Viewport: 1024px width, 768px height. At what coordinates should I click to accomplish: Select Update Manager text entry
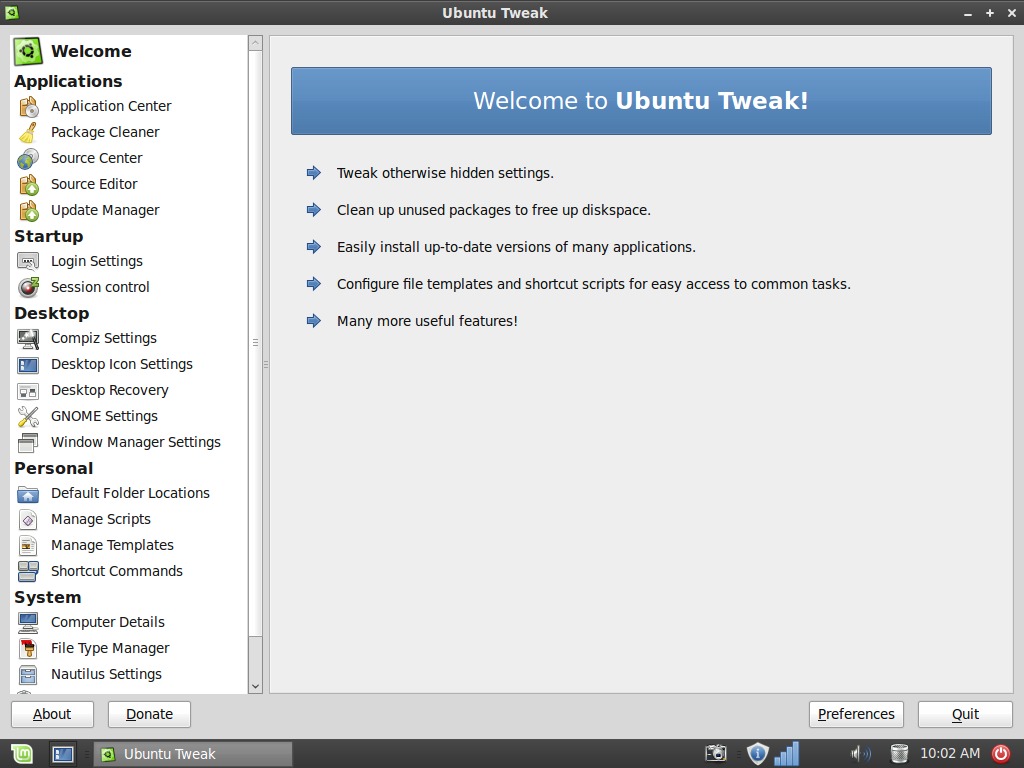click(105, 210)
